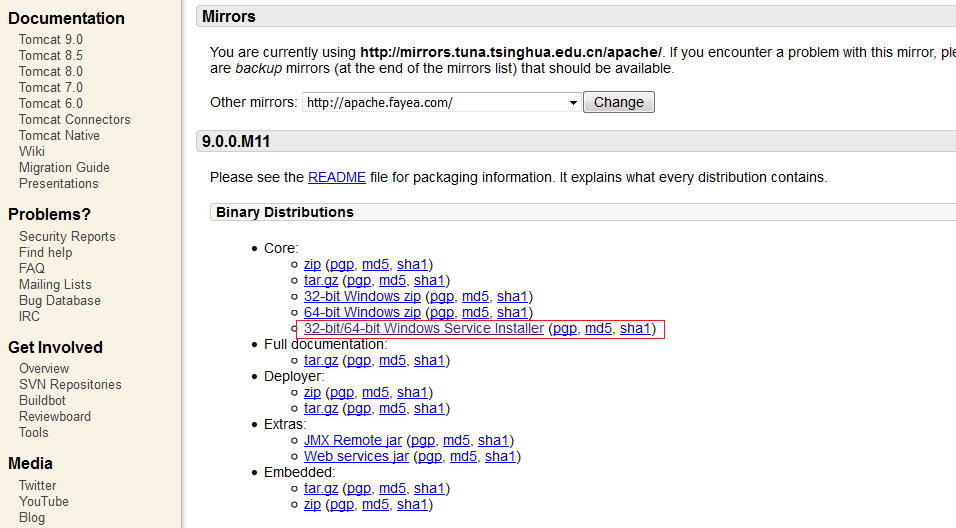The width and height of the screenshot is (956, 528).
Task: Open sha1 for Full documentation tar.gz
Action: tap(429, 360)
